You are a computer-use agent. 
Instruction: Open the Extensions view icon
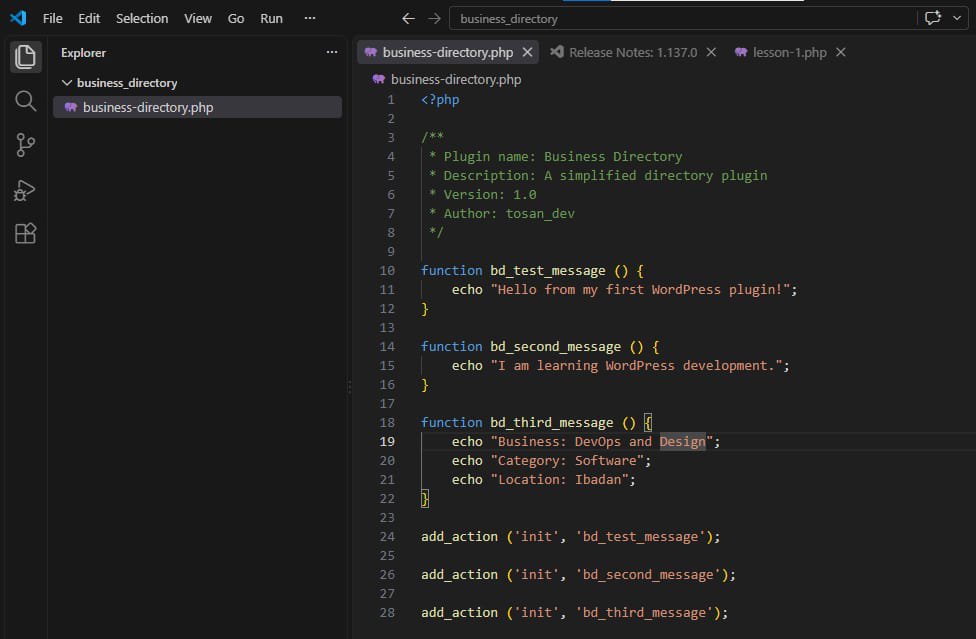(25, 233)
